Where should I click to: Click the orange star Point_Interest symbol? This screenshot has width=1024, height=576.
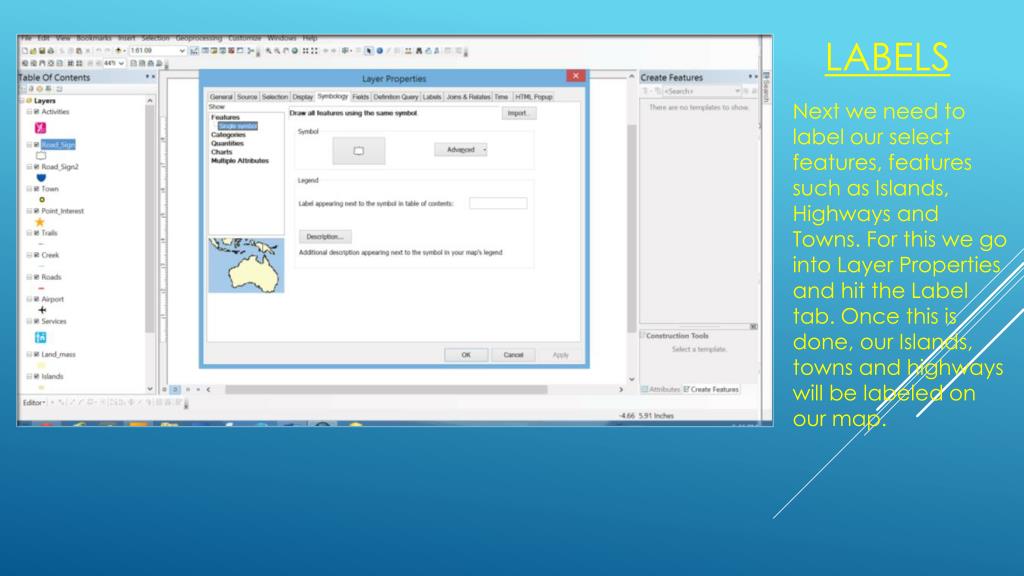(x=40, y=222)
